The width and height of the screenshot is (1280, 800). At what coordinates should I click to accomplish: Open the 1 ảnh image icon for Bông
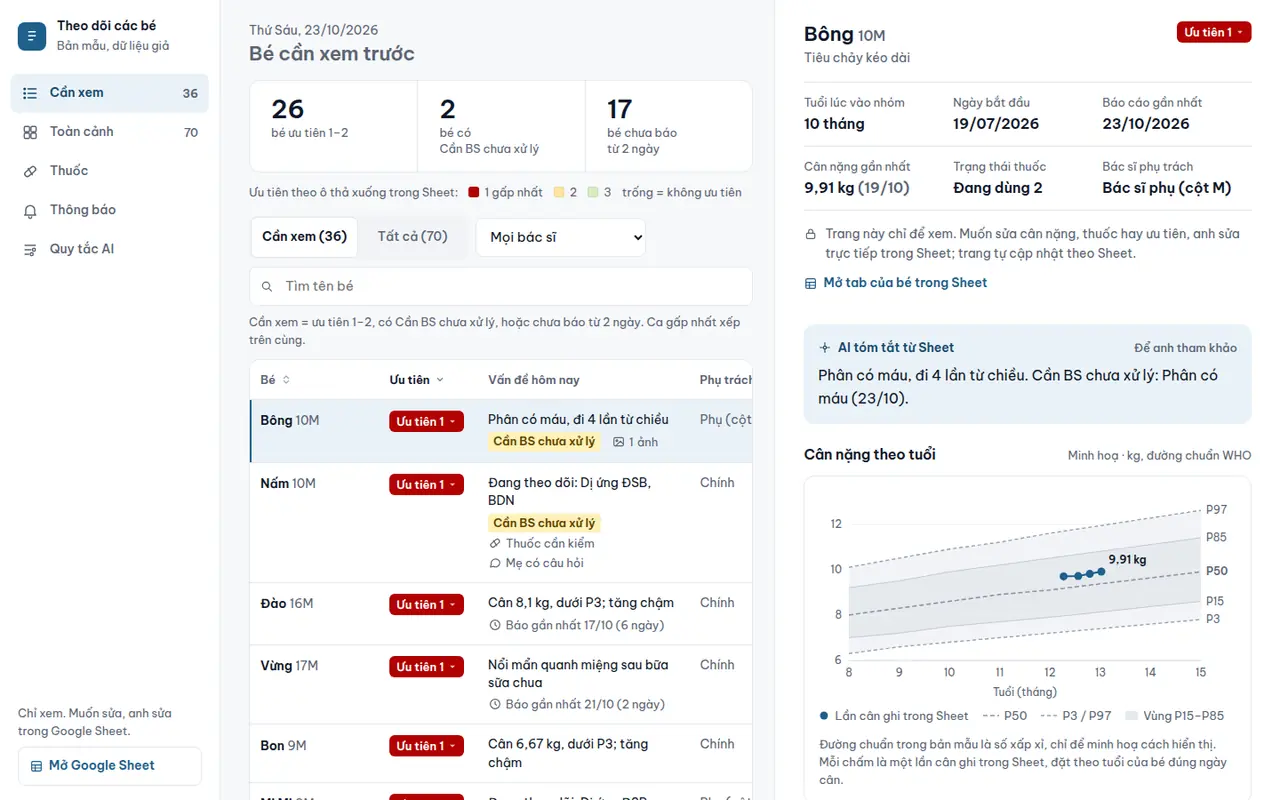coord(618,442)
